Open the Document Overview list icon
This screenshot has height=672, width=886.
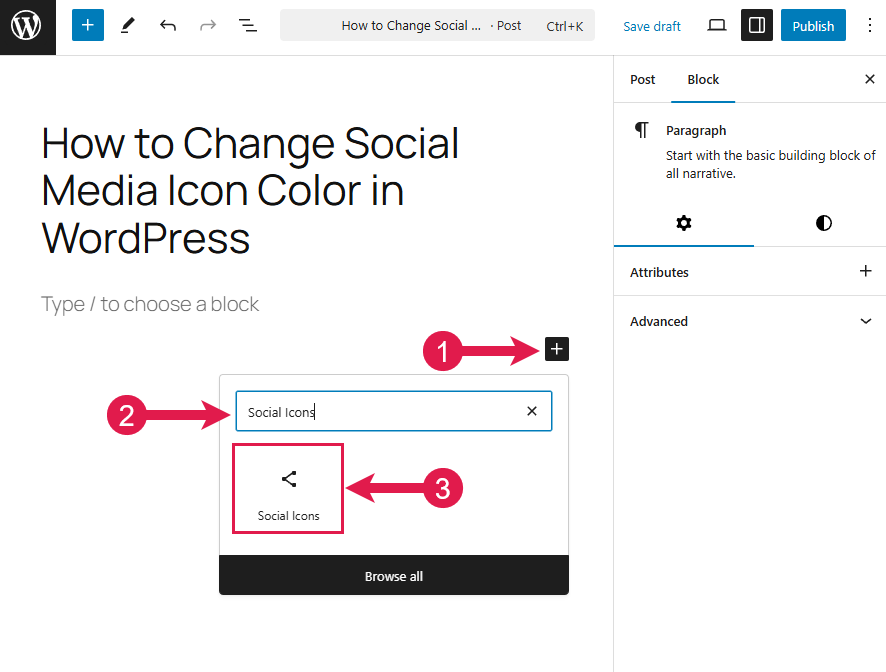click(248, 26)
